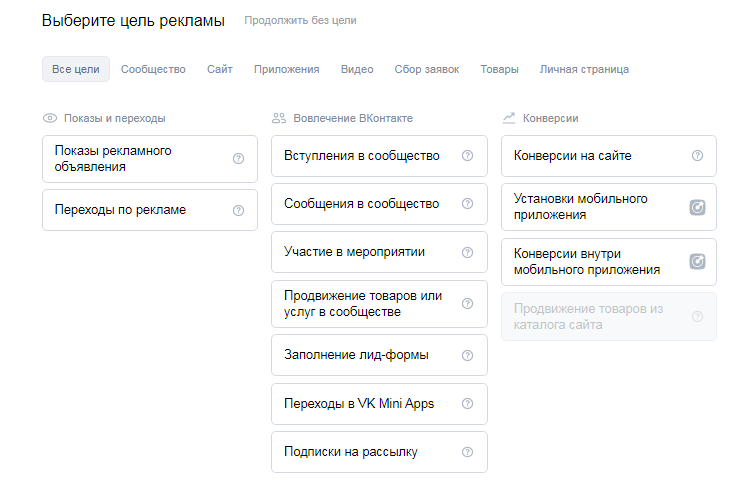
Task: Click help icon beside Показы рекламного объявления
Action: pos(238,159)
